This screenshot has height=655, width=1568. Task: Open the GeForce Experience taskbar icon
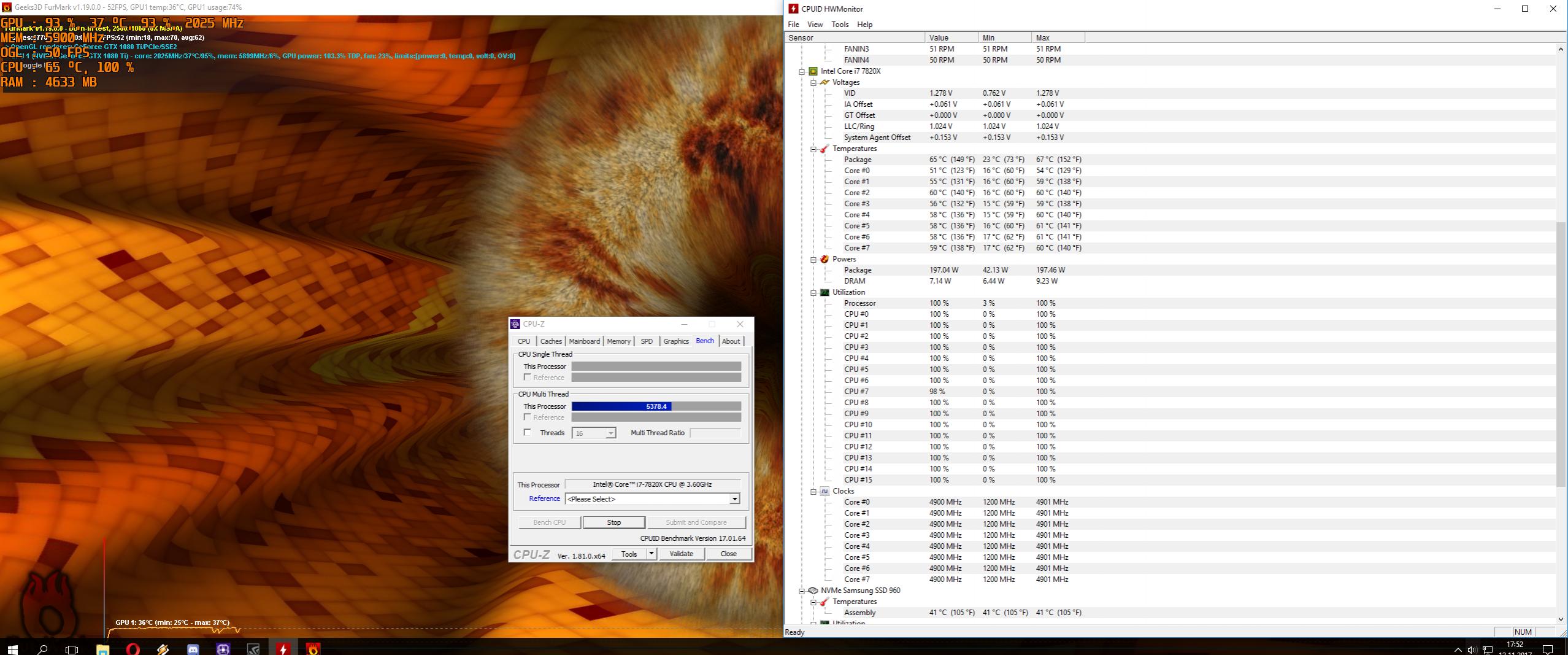(x=253, y=648)
